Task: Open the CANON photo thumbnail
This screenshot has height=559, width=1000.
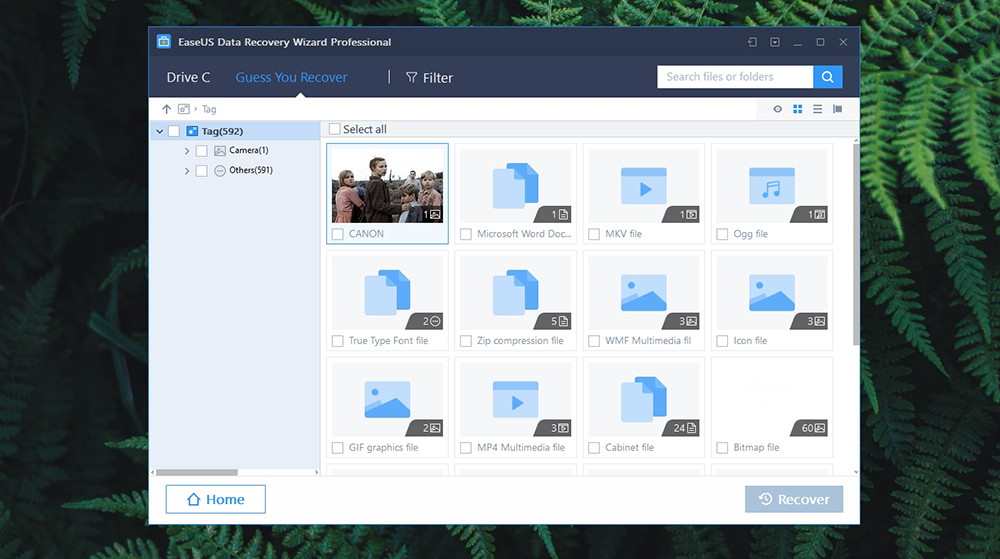Action: tap(387, 185)
